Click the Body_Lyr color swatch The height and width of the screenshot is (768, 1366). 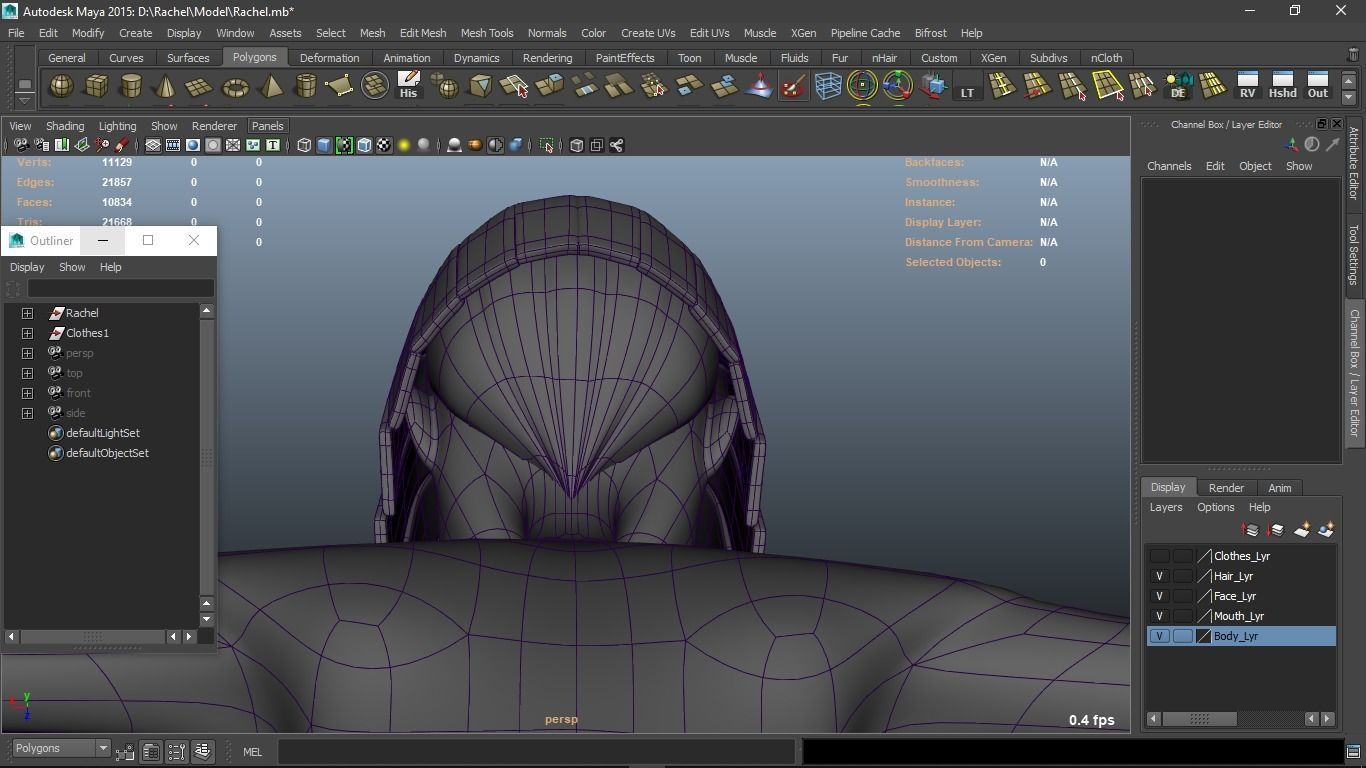coord(1204,636)
